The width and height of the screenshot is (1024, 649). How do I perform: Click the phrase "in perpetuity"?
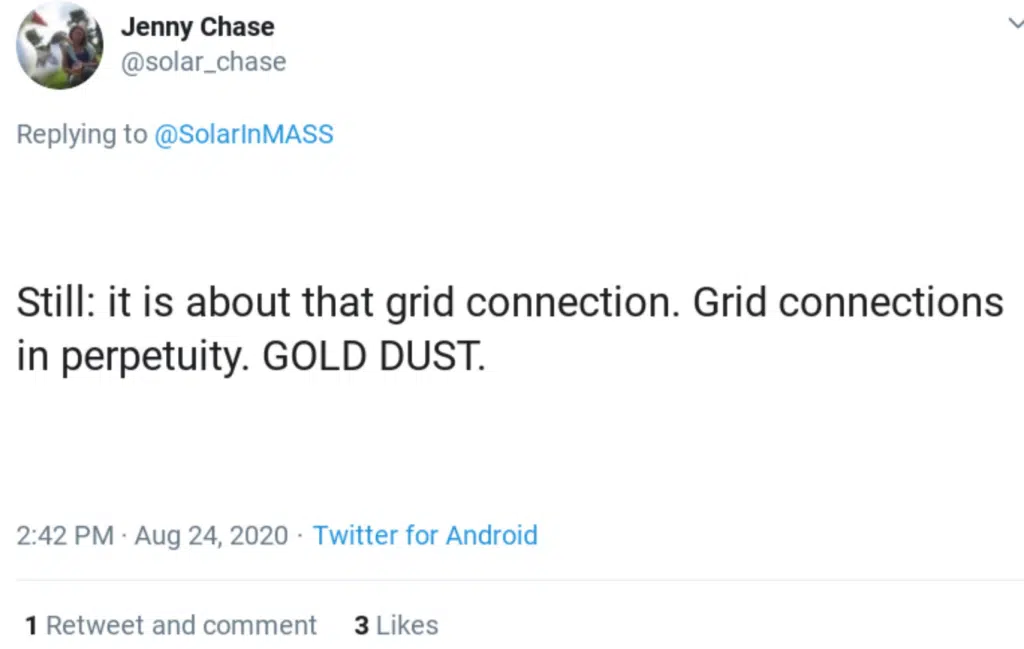(x=132, y=358)
